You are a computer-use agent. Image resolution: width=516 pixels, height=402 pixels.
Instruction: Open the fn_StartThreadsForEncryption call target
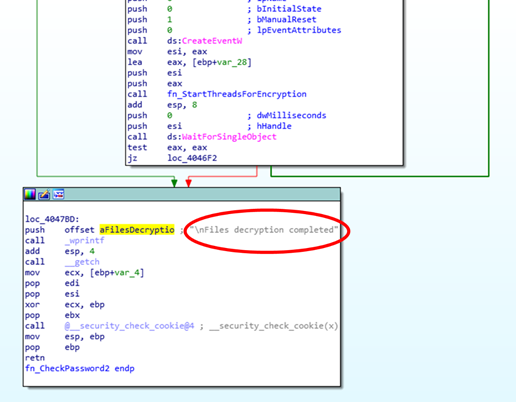237,94
